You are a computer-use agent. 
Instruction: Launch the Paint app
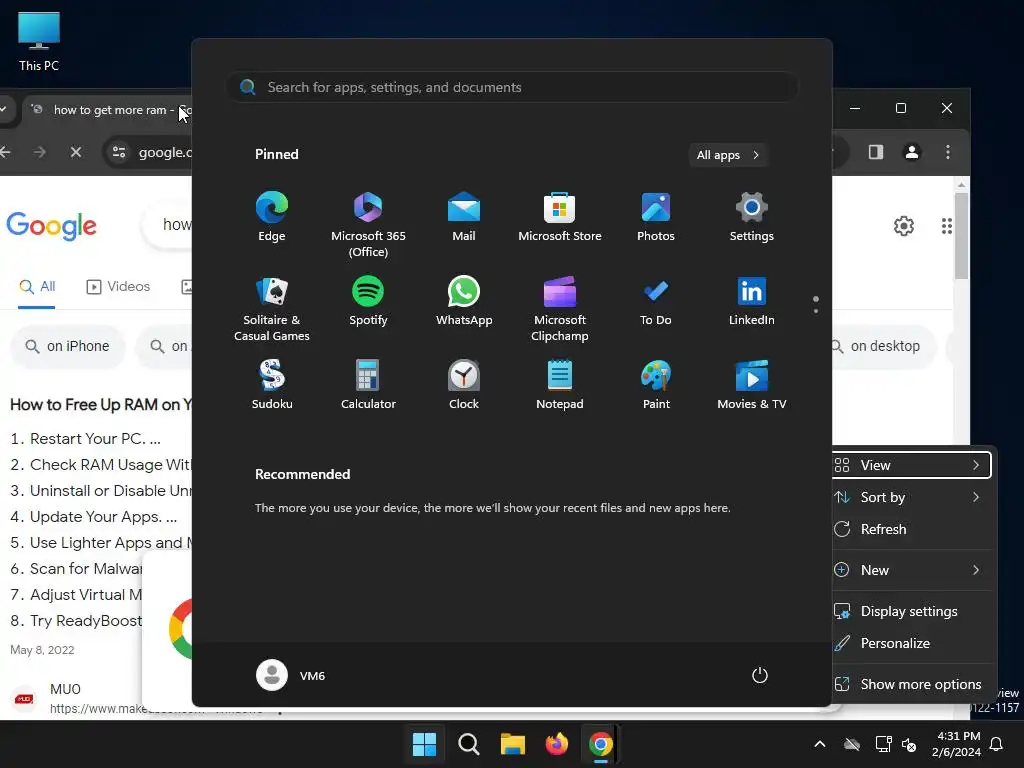click(656, 385)
